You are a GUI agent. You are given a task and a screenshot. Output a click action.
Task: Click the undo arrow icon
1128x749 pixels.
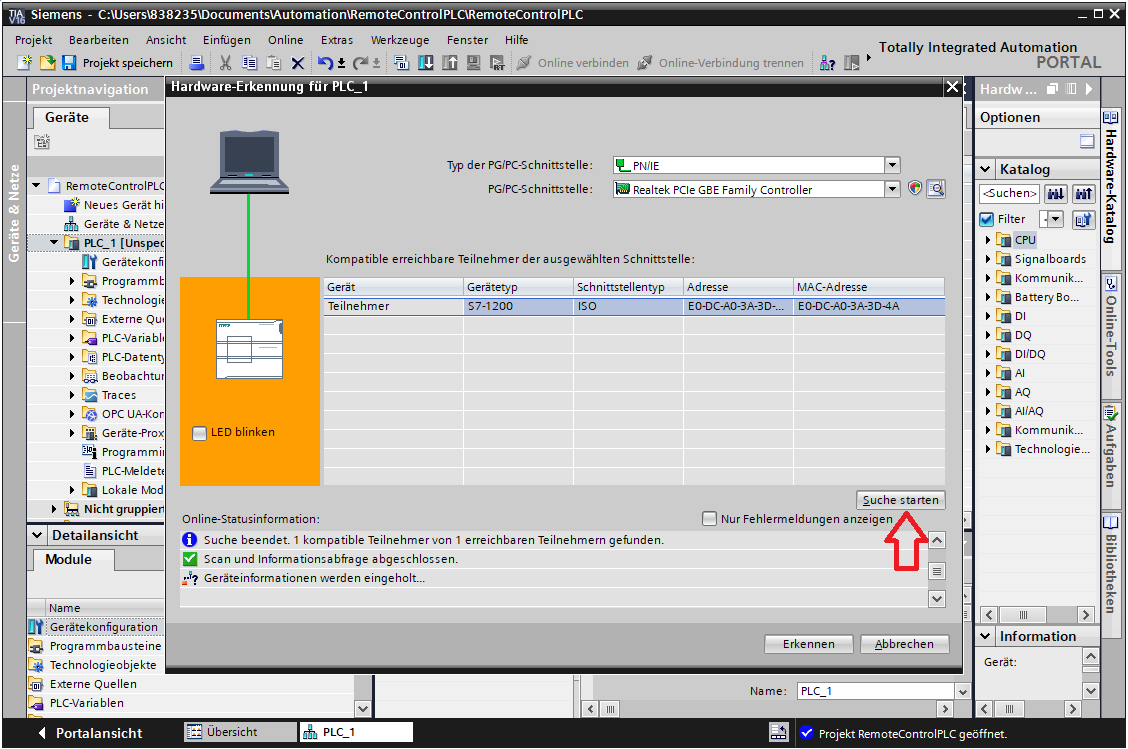click(x=325, y=63)
